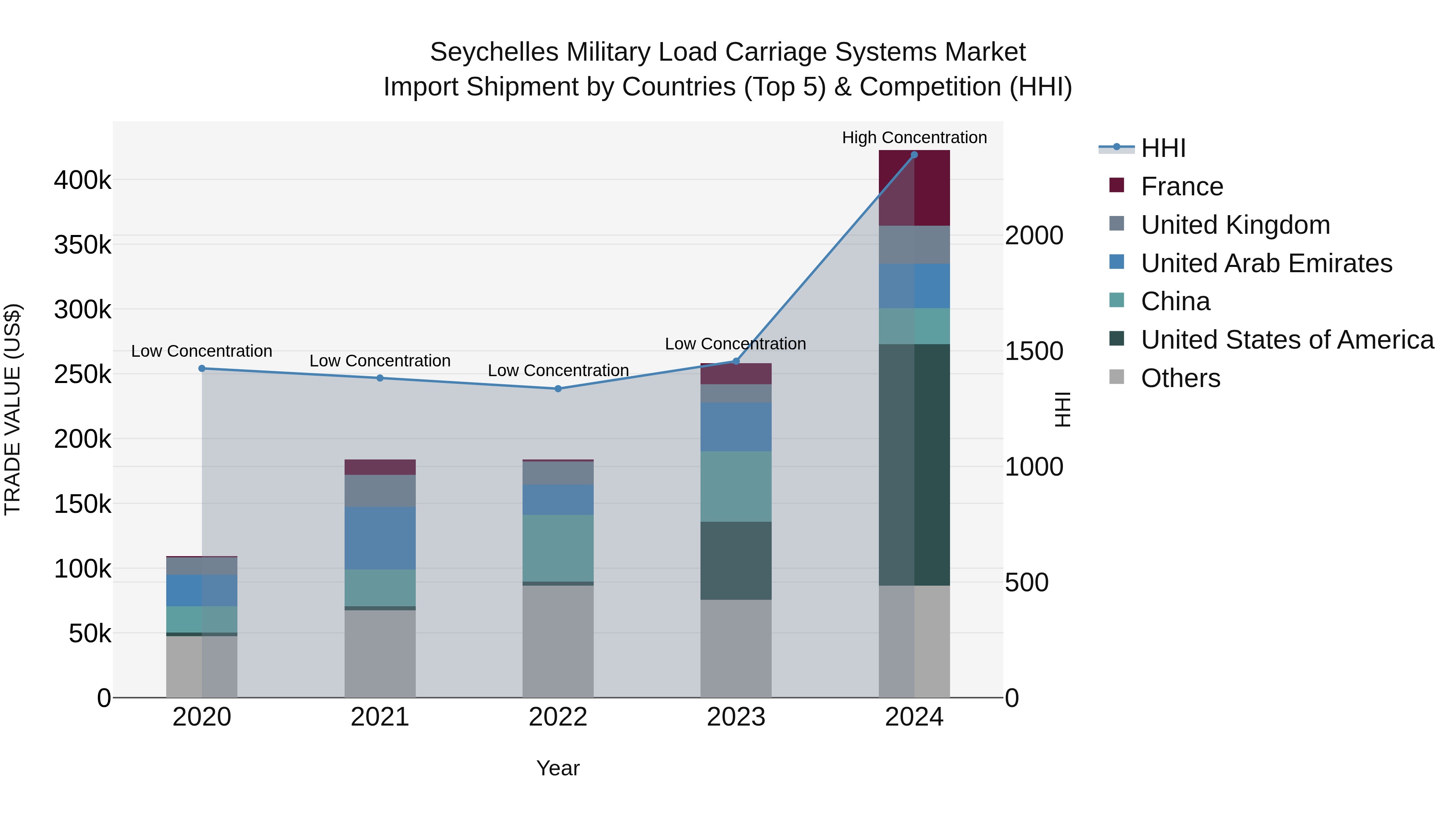This screenshot has width=1456, height=819.
Task: Click the vertical HHI axis title
Action: (1062, 409)
